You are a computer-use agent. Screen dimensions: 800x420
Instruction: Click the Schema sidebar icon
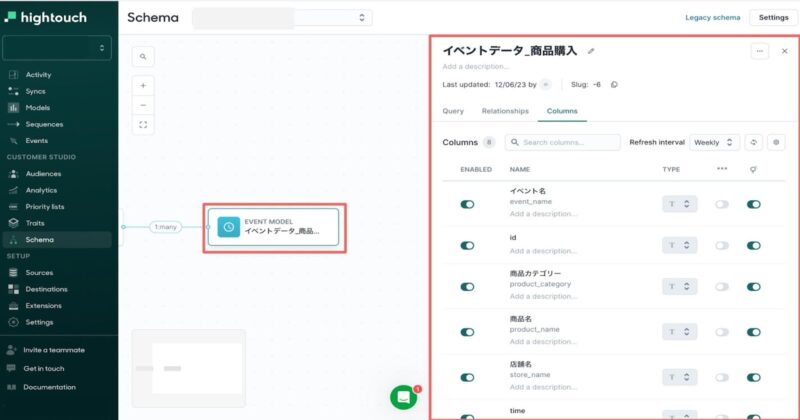point(13,239)
